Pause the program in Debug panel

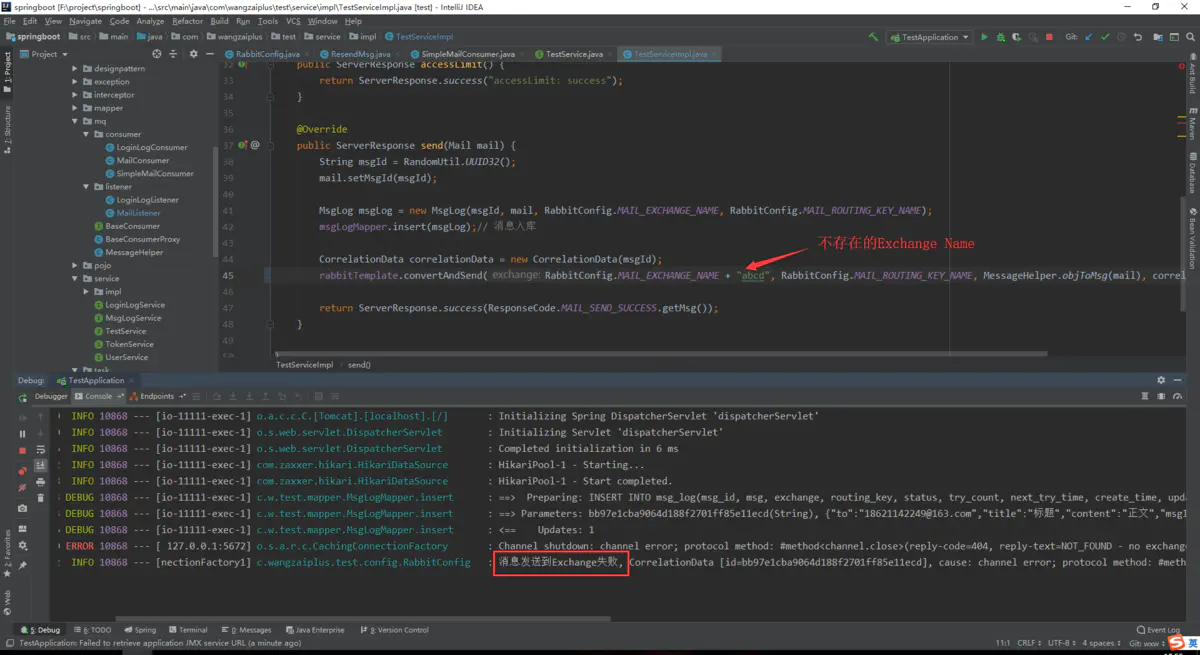pyautogui.click(x=22, y=434)
